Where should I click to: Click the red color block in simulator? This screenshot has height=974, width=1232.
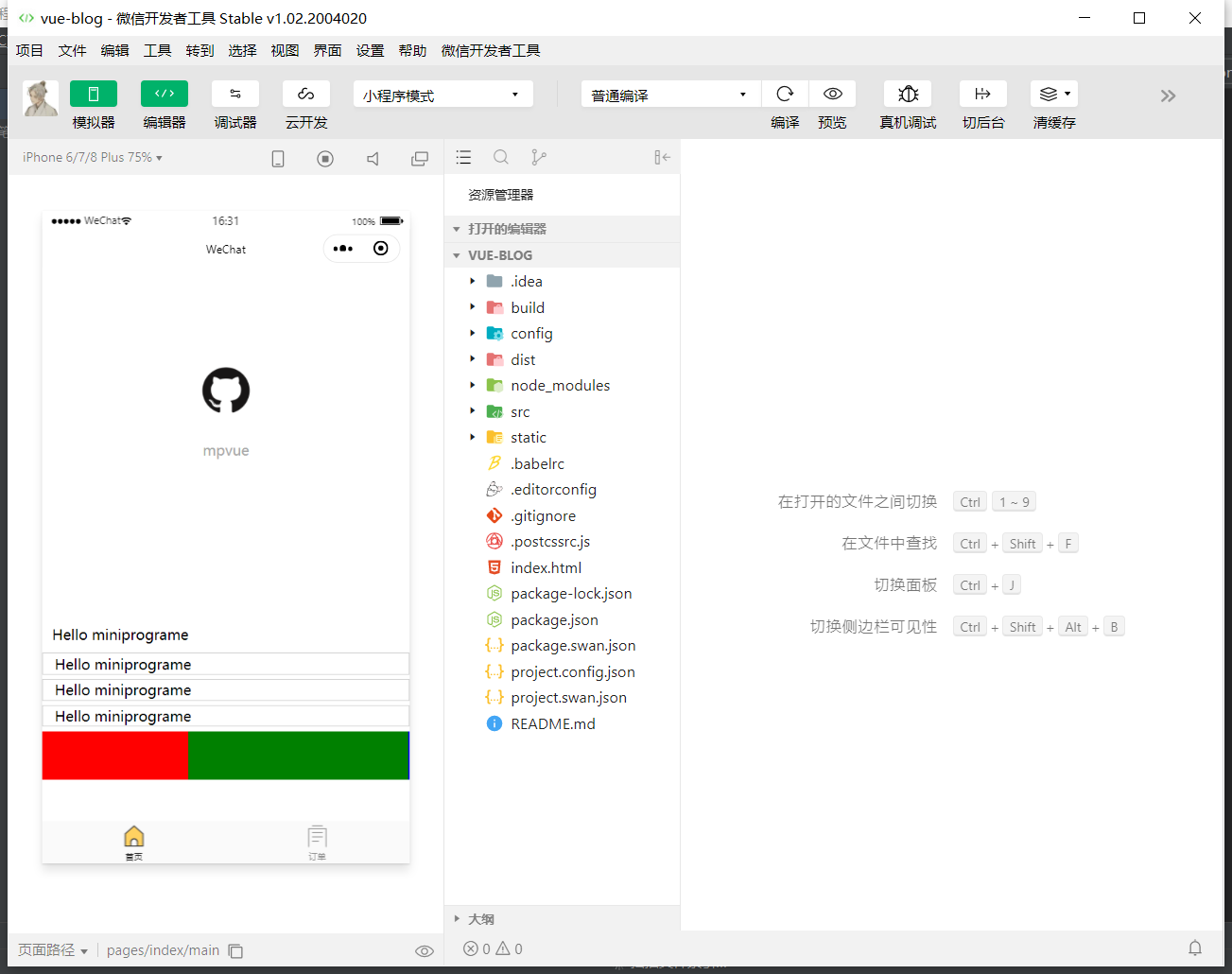pos(115,756)
